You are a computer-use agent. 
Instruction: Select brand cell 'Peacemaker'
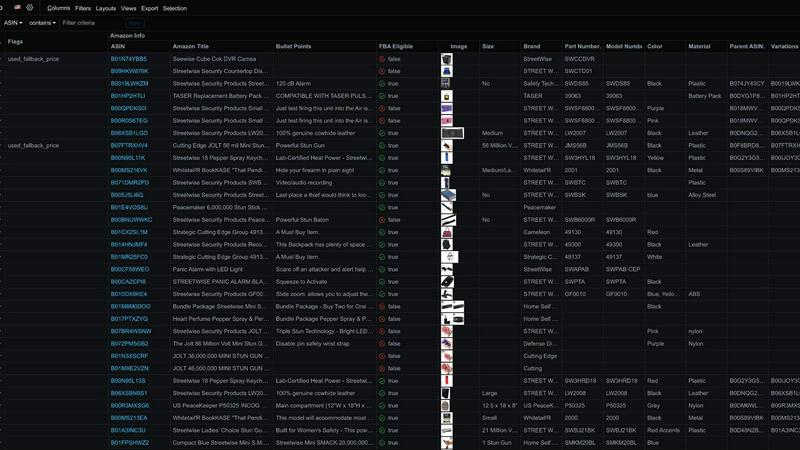(x=539, y=208)
